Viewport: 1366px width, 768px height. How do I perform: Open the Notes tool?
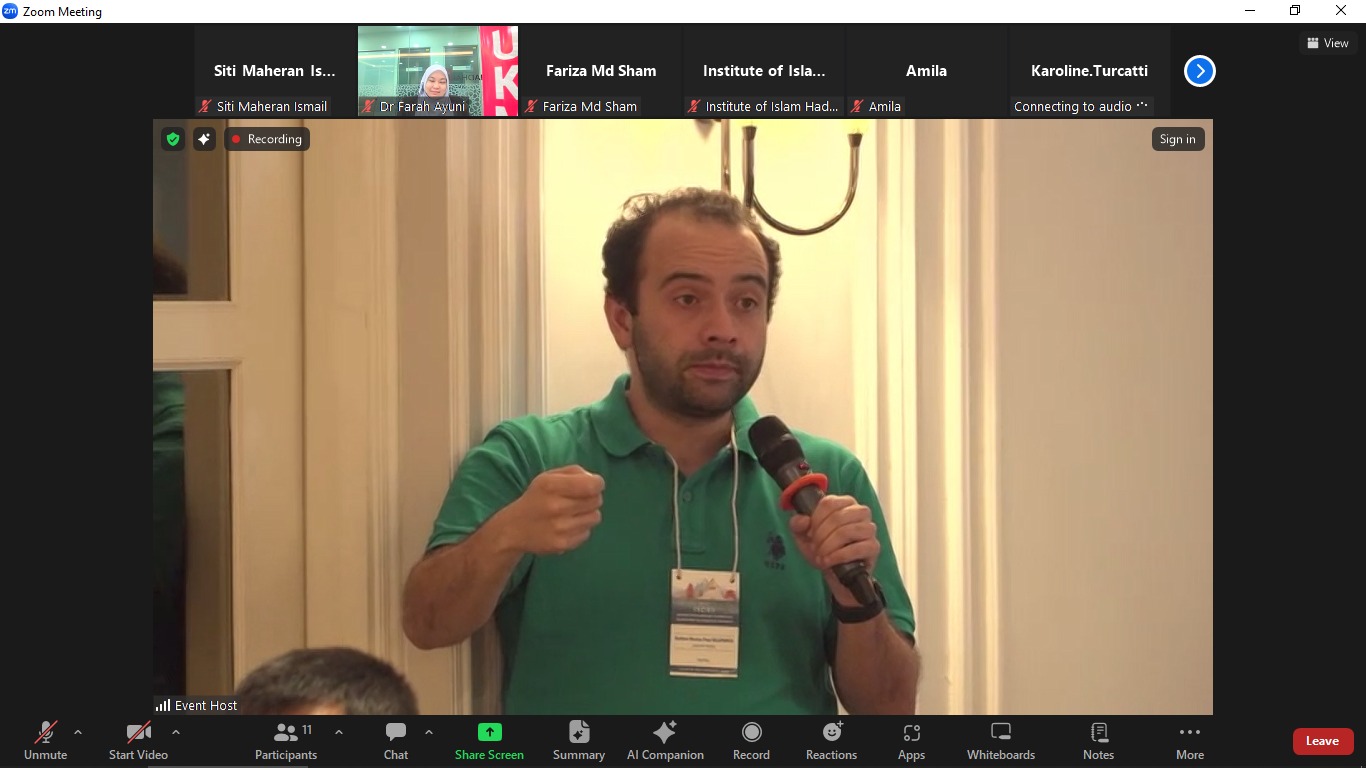pyautogui.click(x=1098, y=741)
